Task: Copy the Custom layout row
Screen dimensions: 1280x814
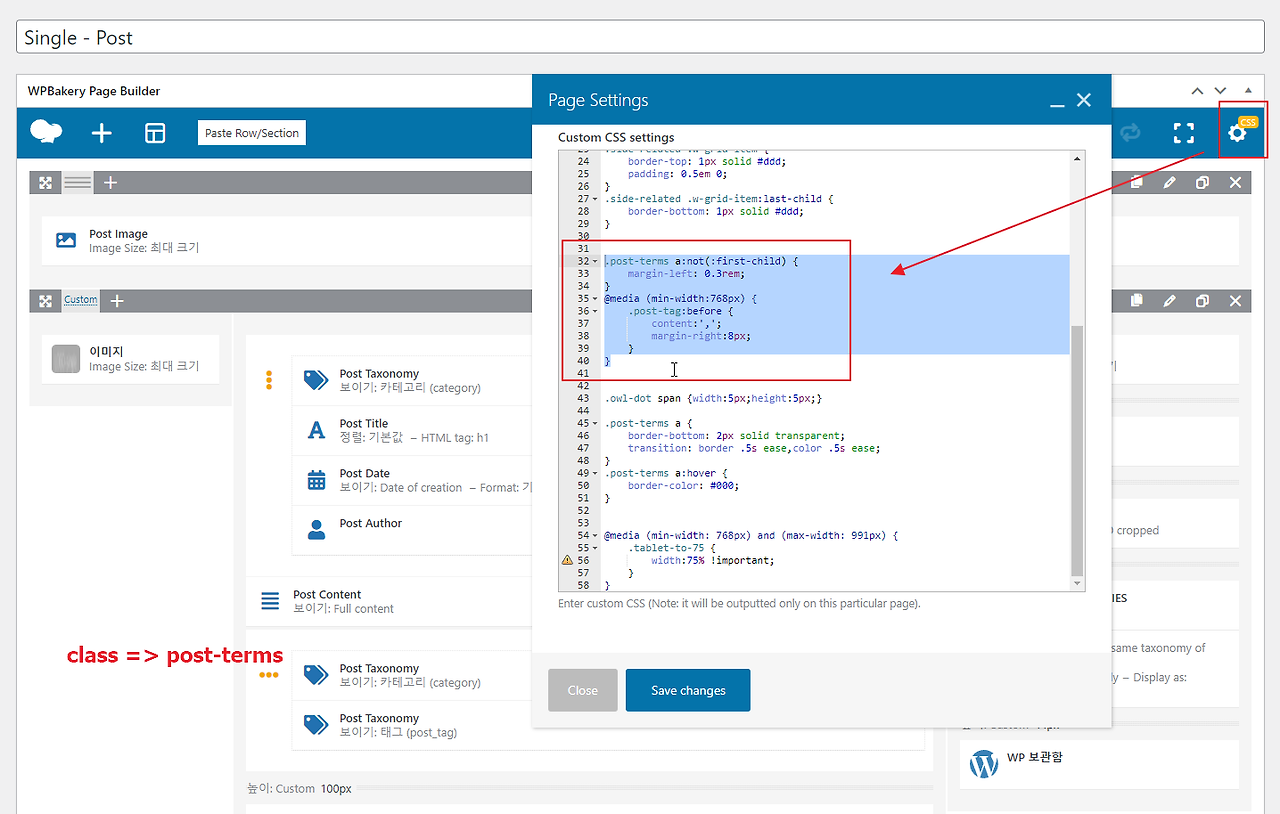Action: 1137,301
